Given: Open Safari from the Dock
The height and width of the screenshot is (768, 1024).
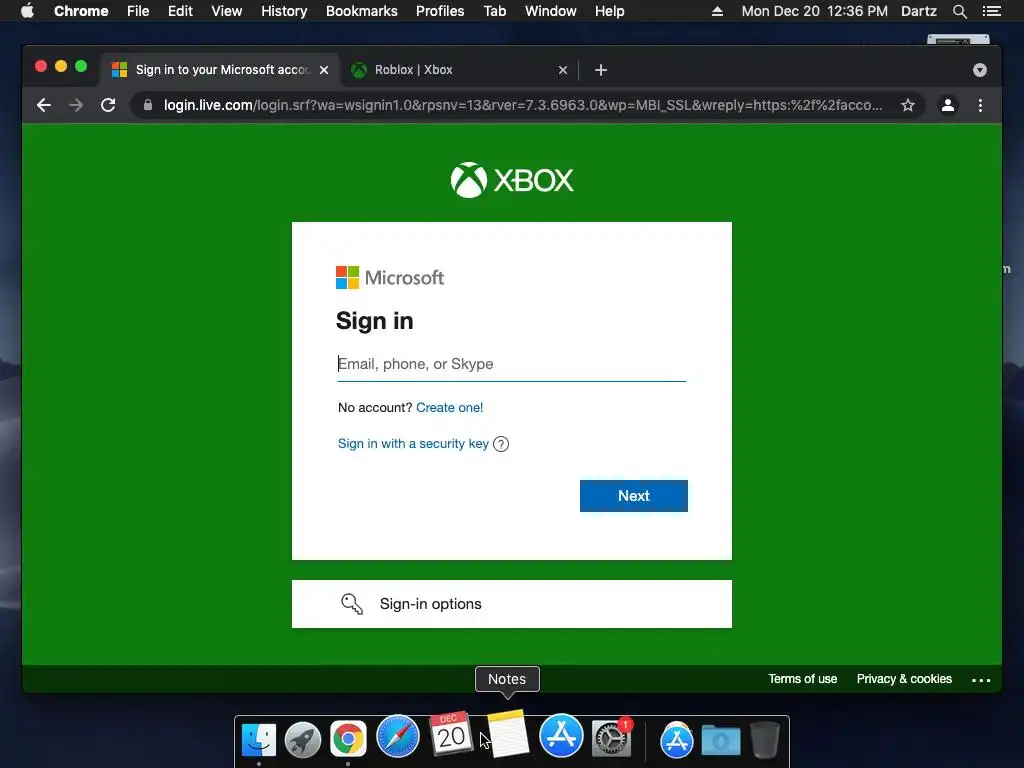Looking at the screenshot, I should pyautogui.click(x=398, y=736).
